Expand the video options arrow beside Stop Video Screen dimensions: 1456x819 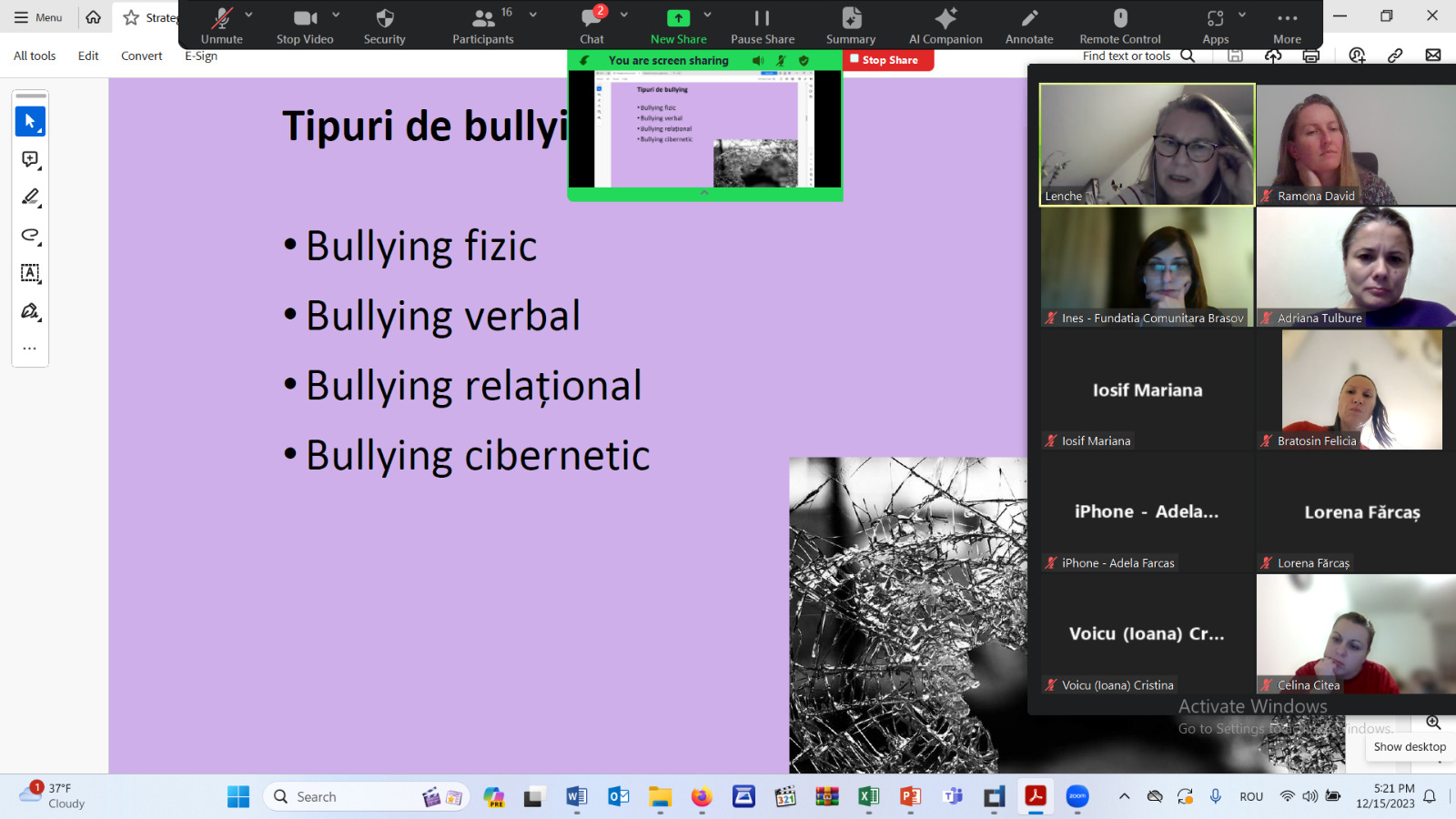coord(336,15)
